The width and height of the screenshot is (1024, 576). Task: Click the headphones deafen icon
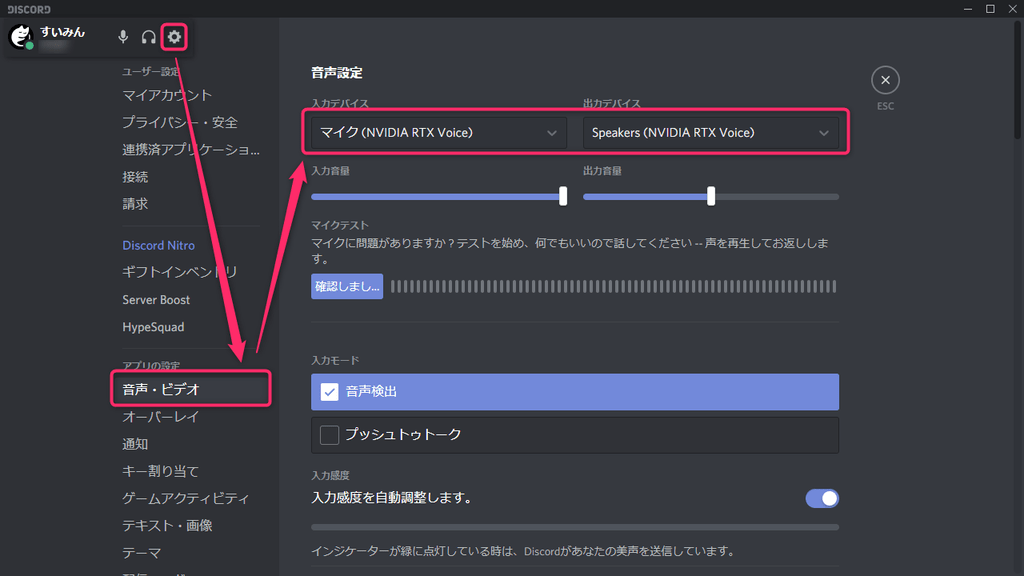click(x=149, y=37)
